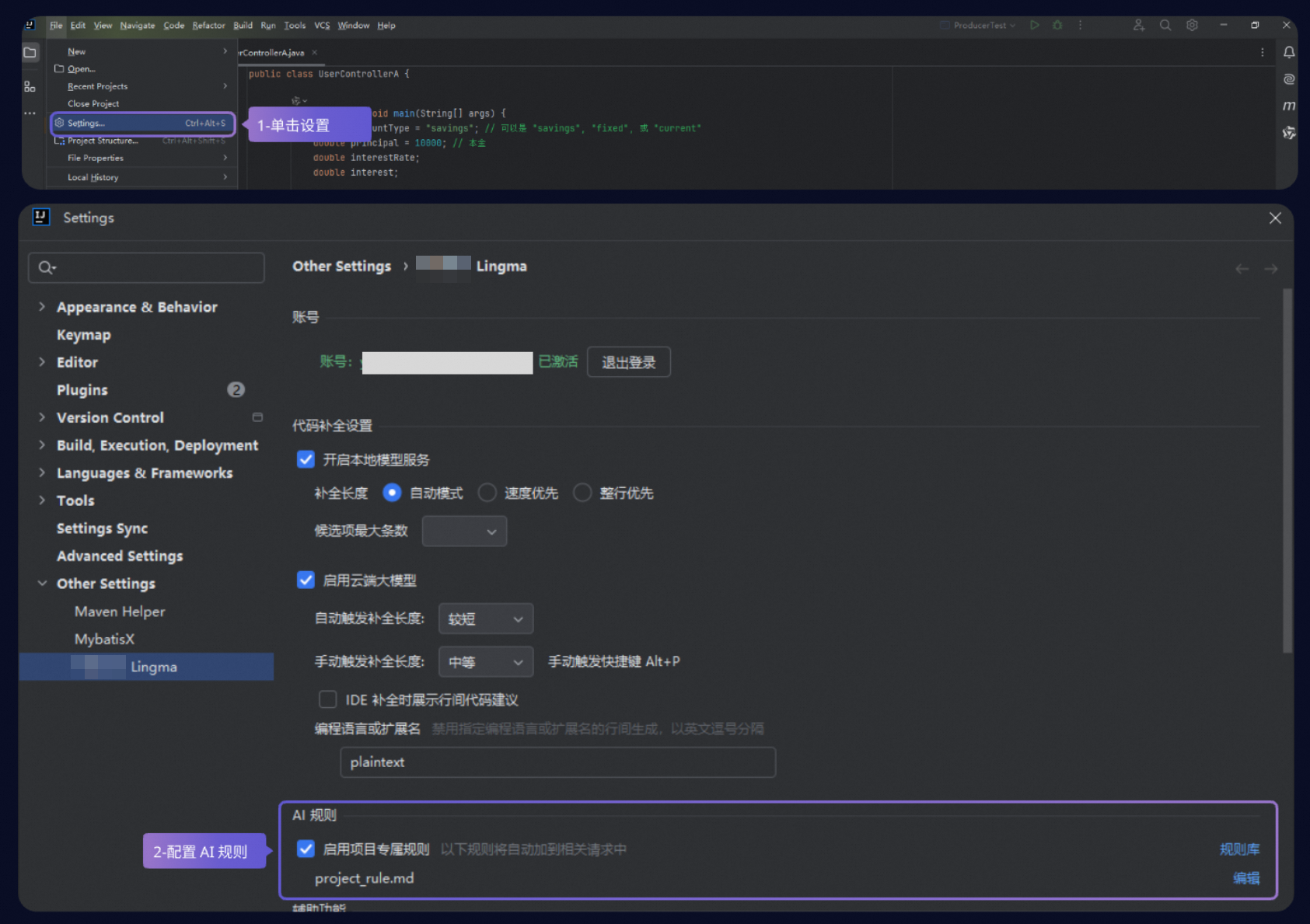The image size is (1310, 924).
Task: Open the Refactor menu
Action: (x=208, y=25)
